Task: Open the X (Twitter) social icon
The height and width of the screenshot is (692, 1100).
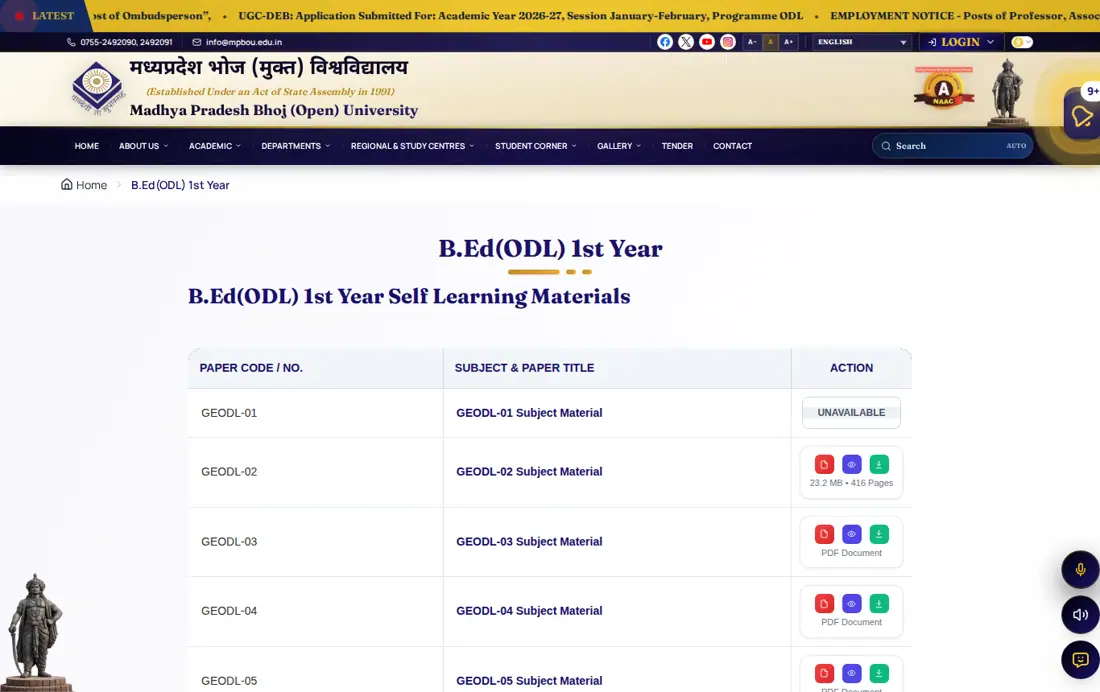Action: (685, 42)
